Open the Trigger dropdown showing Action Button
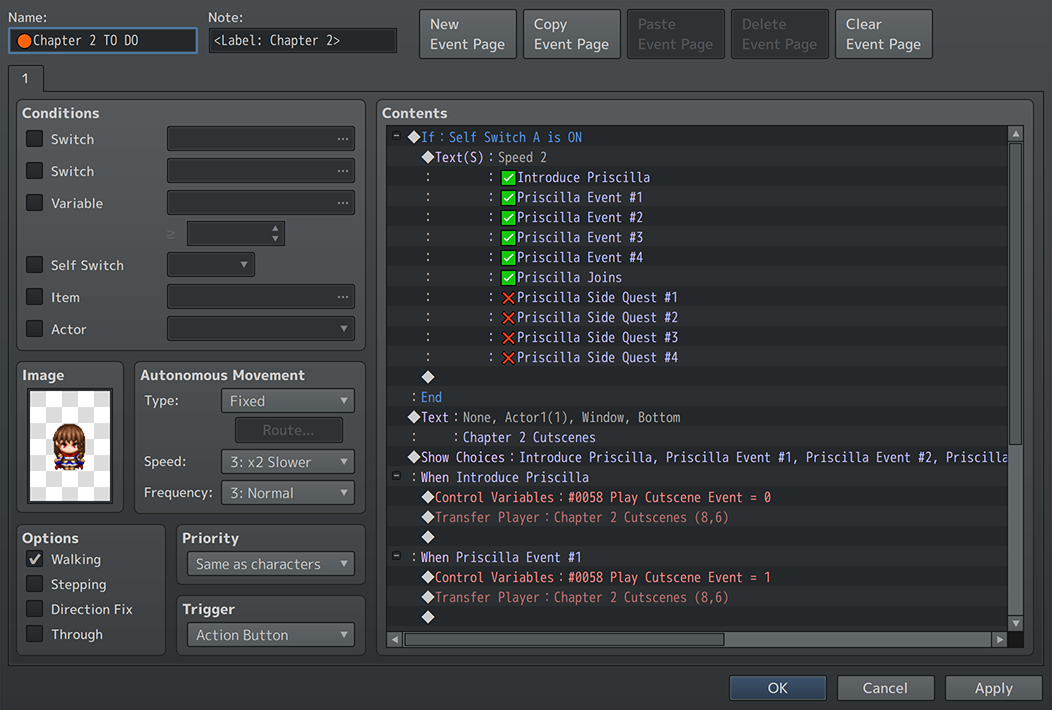 270,635
